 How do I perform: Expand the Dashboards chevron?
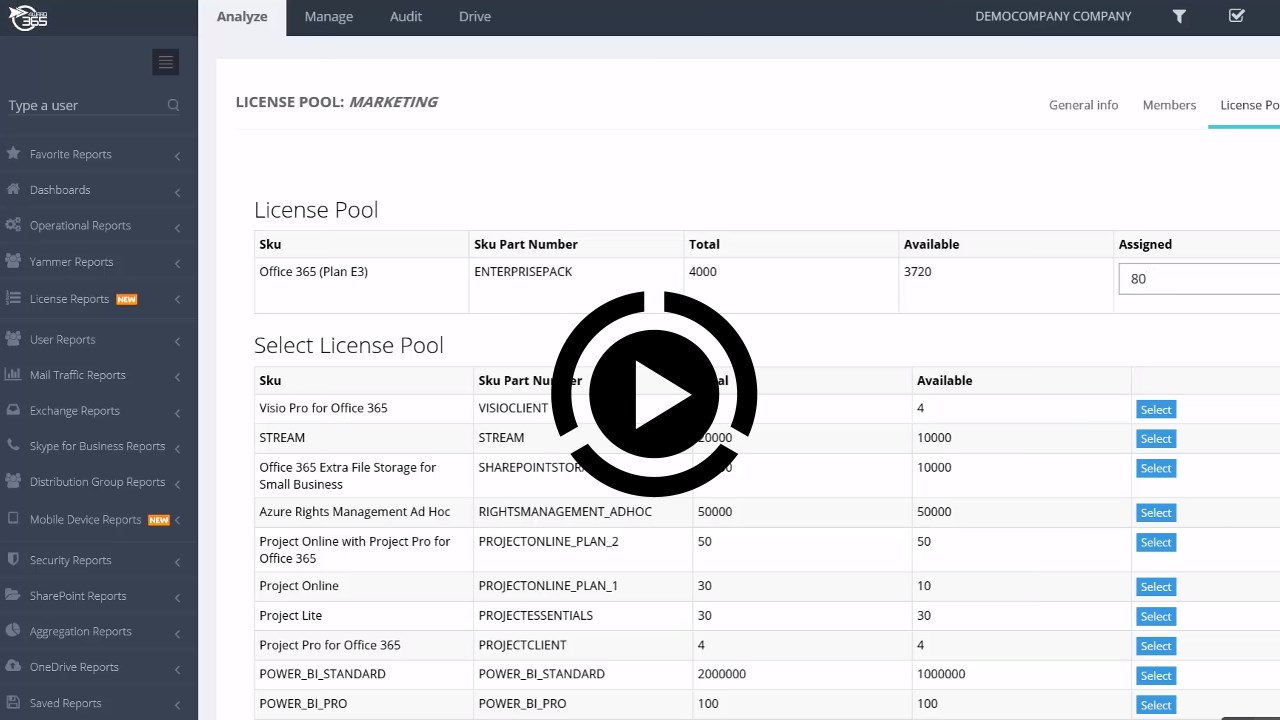[x=177, y=191]
